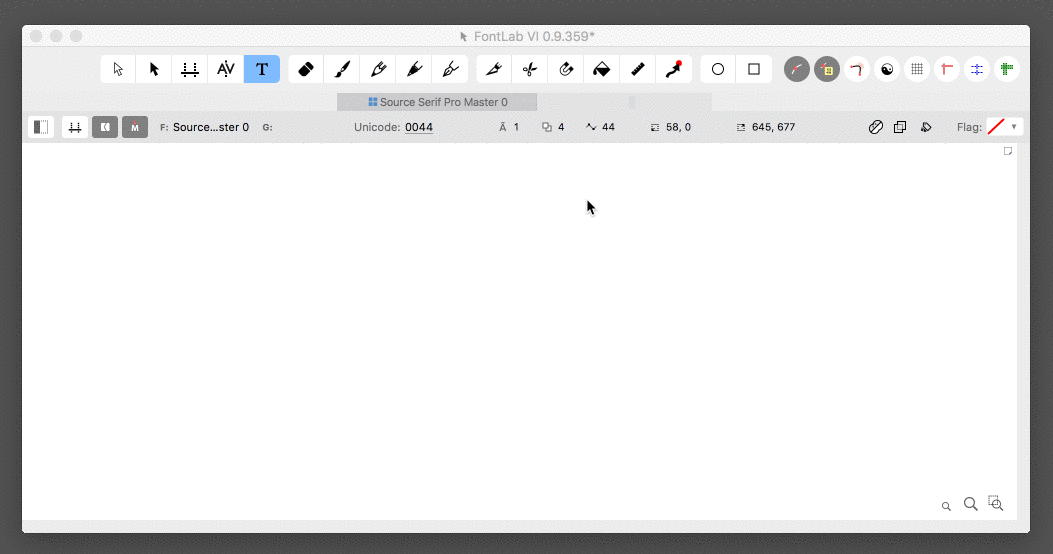Edit the Unicode field 0044
The height and width of the screenshot is (554, 1053).
point(419,127)
